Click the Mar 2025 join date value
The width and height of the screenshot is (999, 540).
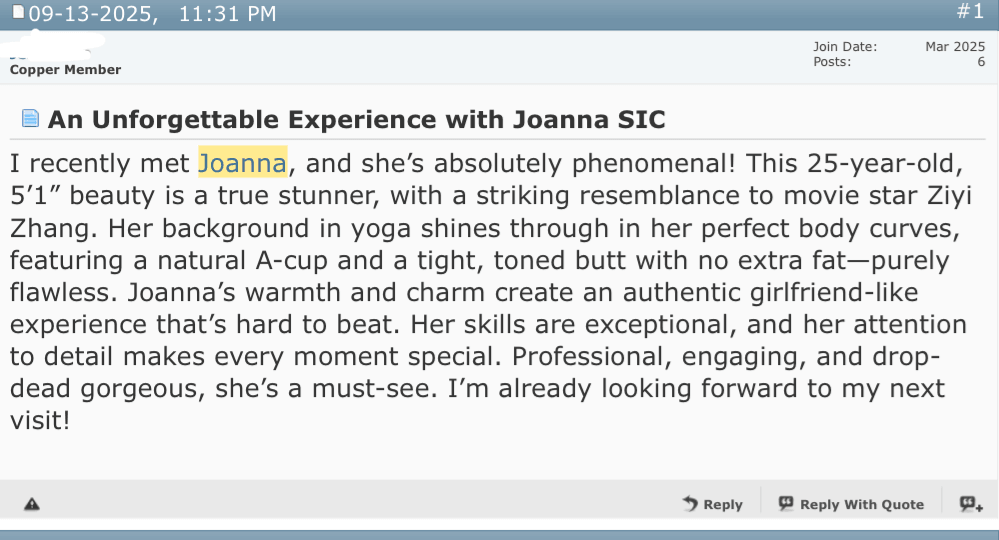(x=955, y=47)
